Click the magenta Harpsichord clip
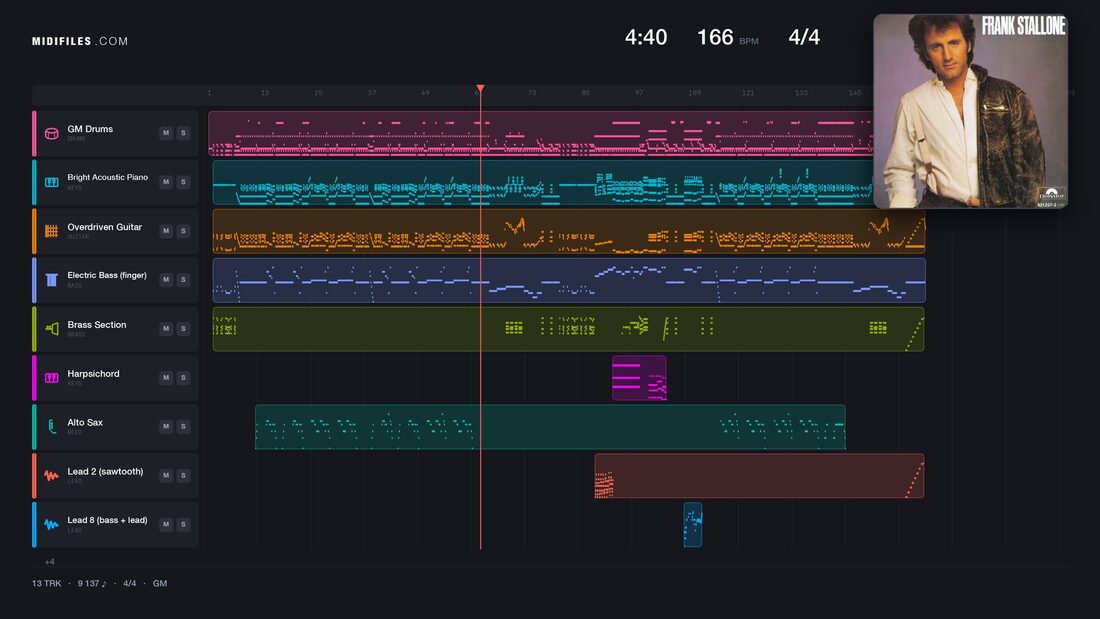 click(639, 378)
